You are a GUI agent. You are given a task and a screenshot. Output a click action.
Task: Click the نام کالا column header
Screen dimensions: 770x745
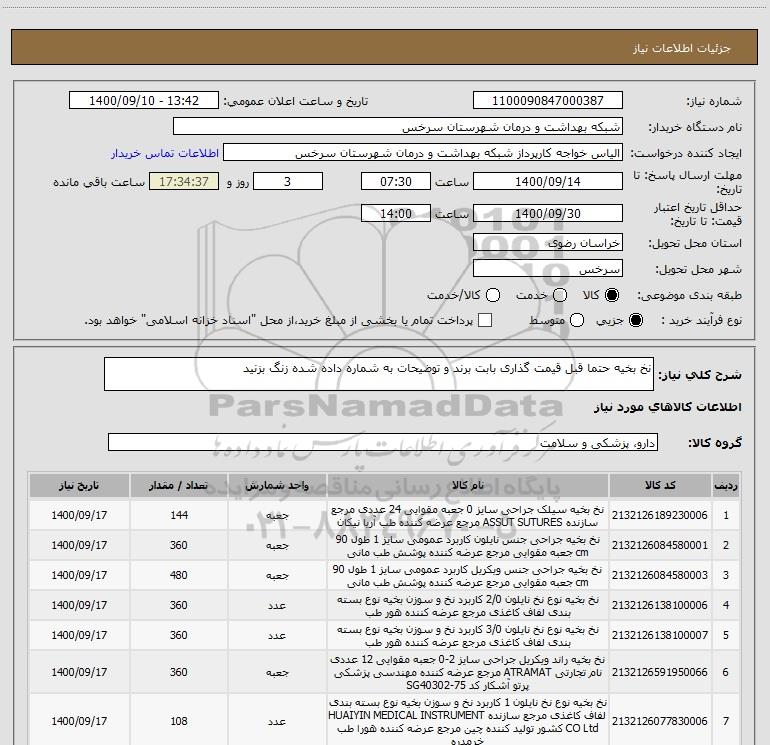pyautogui.click(x=467, y=486)
